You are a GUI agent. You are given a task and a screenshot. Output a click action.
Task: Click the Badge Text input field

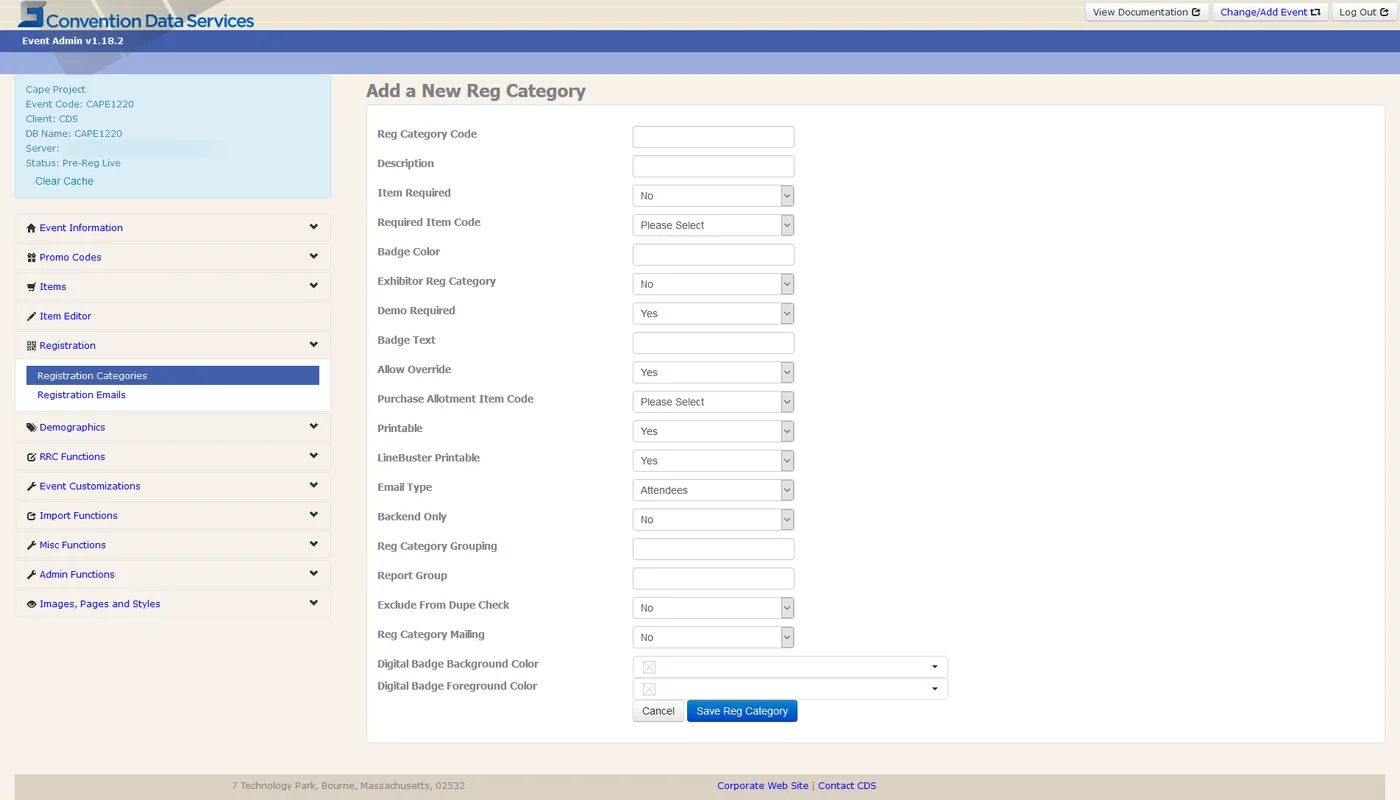pyautogui.click(x=713, y=343)
